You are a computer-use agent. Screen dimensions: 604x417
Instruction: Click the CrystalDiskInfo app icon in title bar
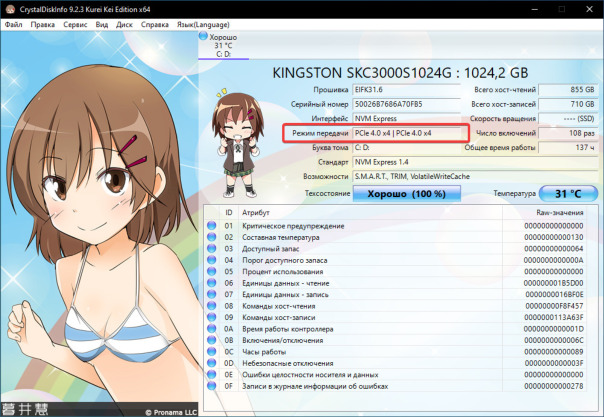(x=10, y=8)
